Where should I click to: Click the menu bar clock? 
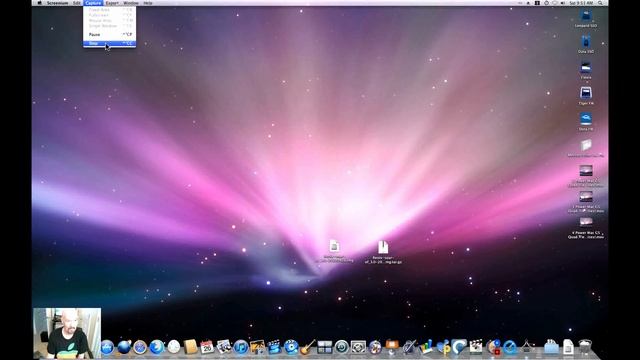[x=581, y=3]
